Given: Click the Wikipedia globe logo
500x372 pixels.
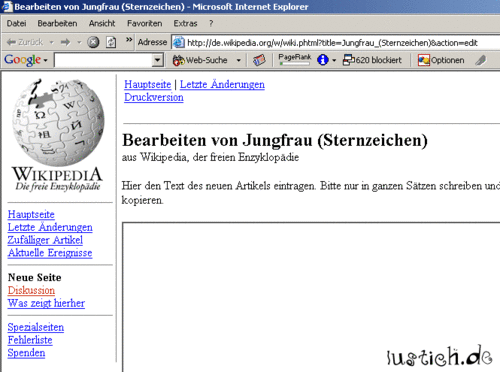Looking at the screenshot, I should [x=58, y=134].
